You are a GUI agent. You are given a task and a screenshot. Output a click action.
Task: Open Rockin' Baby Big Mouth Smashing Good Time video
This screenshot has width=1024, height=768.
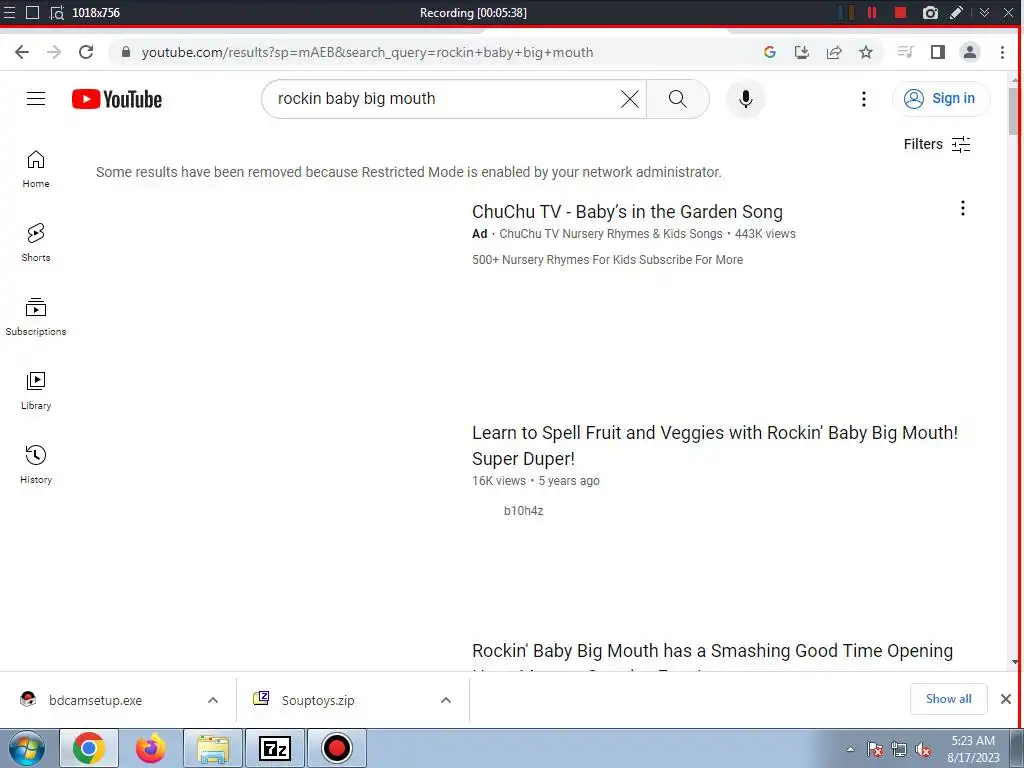pyautogui.click(x=712, y=651)
